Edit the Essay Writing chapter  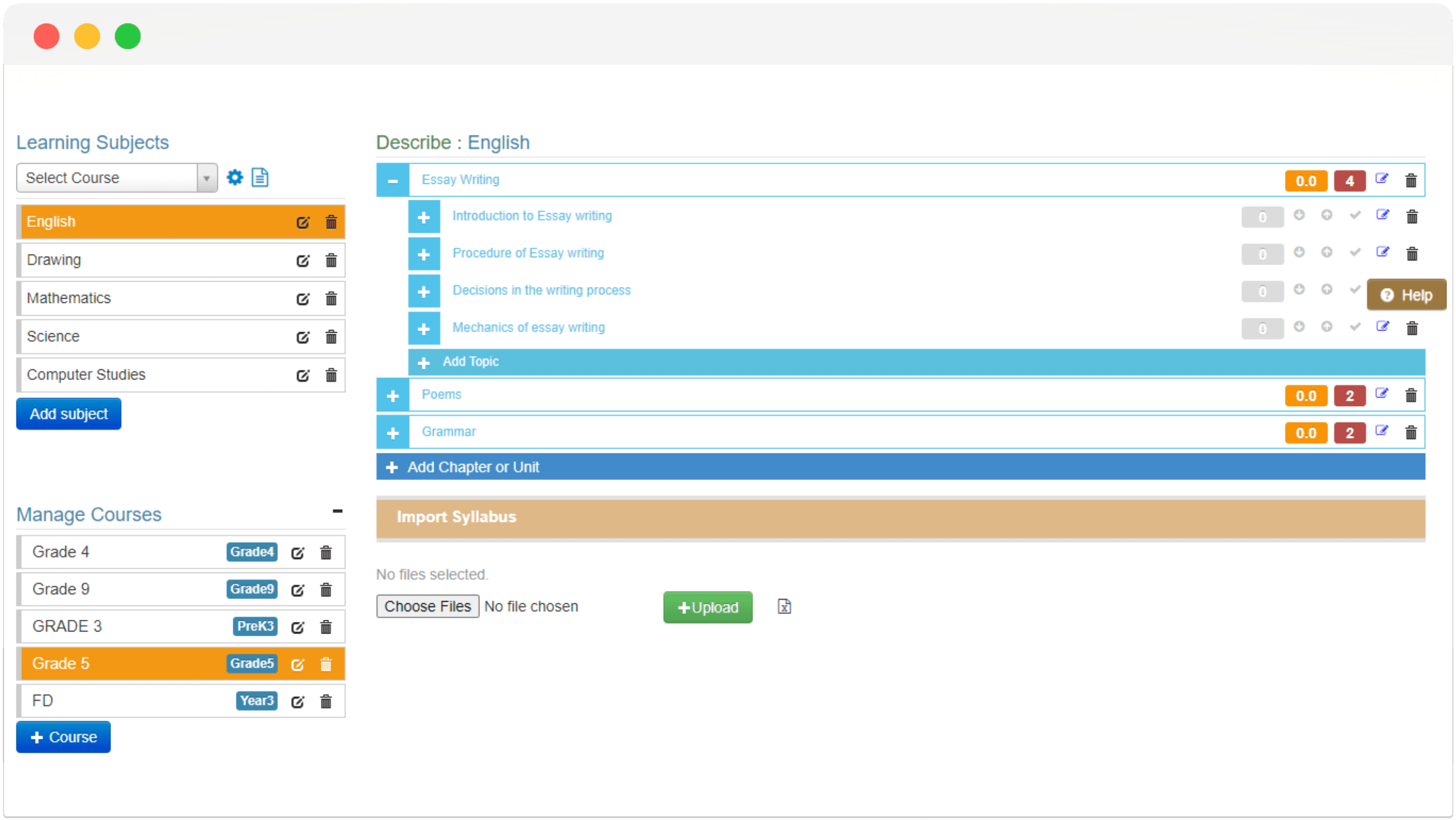pos(1382,179)
